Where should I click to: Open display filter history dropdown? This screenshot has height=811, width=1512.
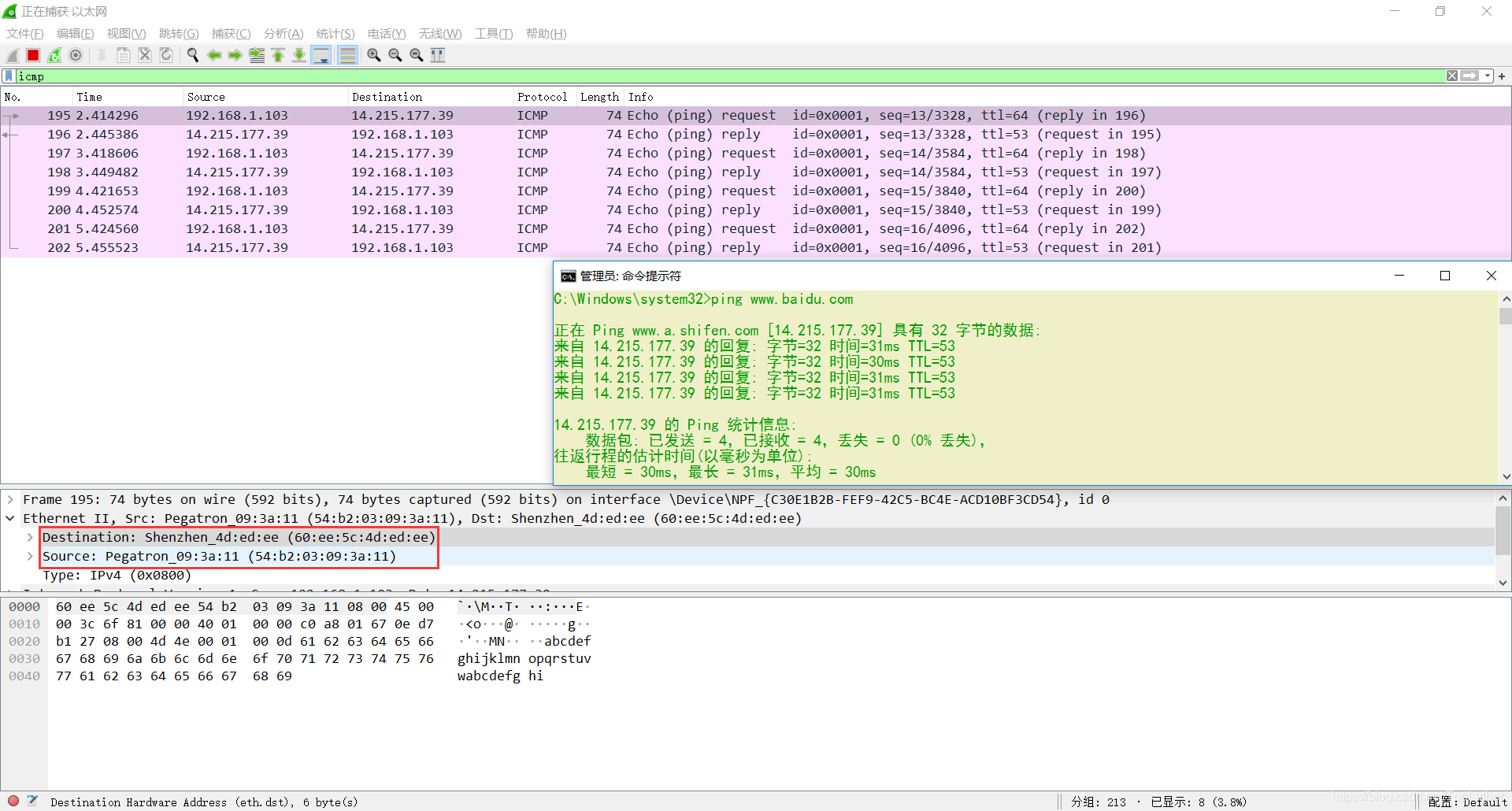click(x=1488, y=76)
